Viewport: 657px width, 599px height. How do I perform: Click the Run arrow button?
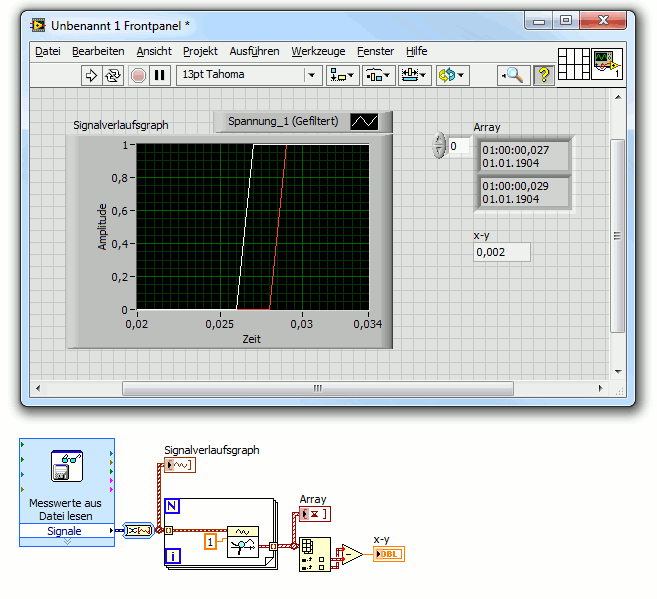(91, 75)
